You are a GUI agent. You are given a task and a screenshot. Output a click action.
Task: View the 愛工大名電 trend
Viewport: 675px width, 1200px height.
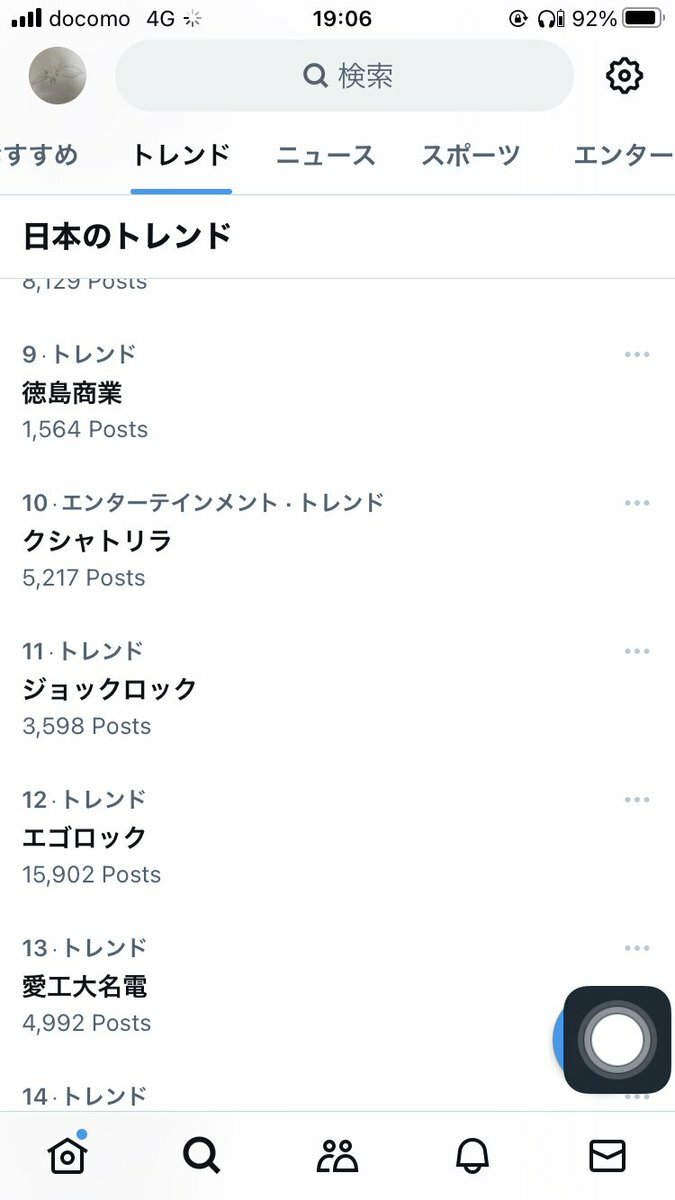point(85,986)
